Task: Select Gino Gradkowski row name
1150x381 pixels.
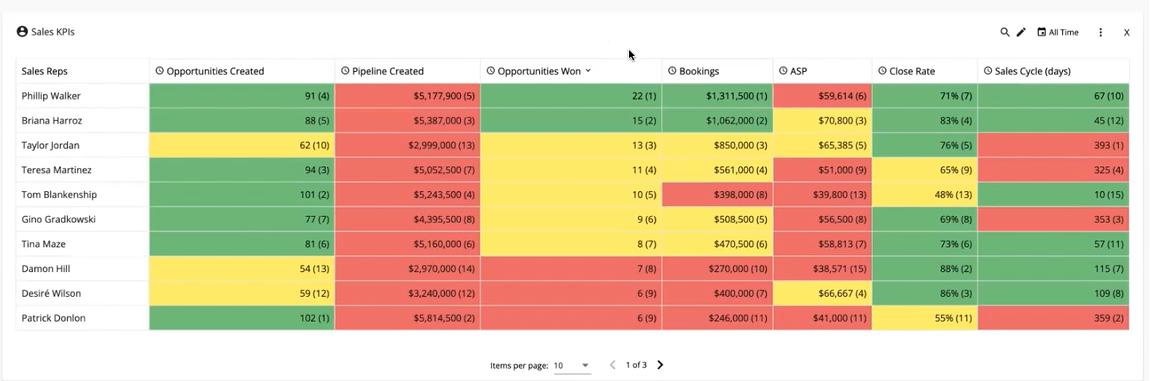Action: pos(59,219)
